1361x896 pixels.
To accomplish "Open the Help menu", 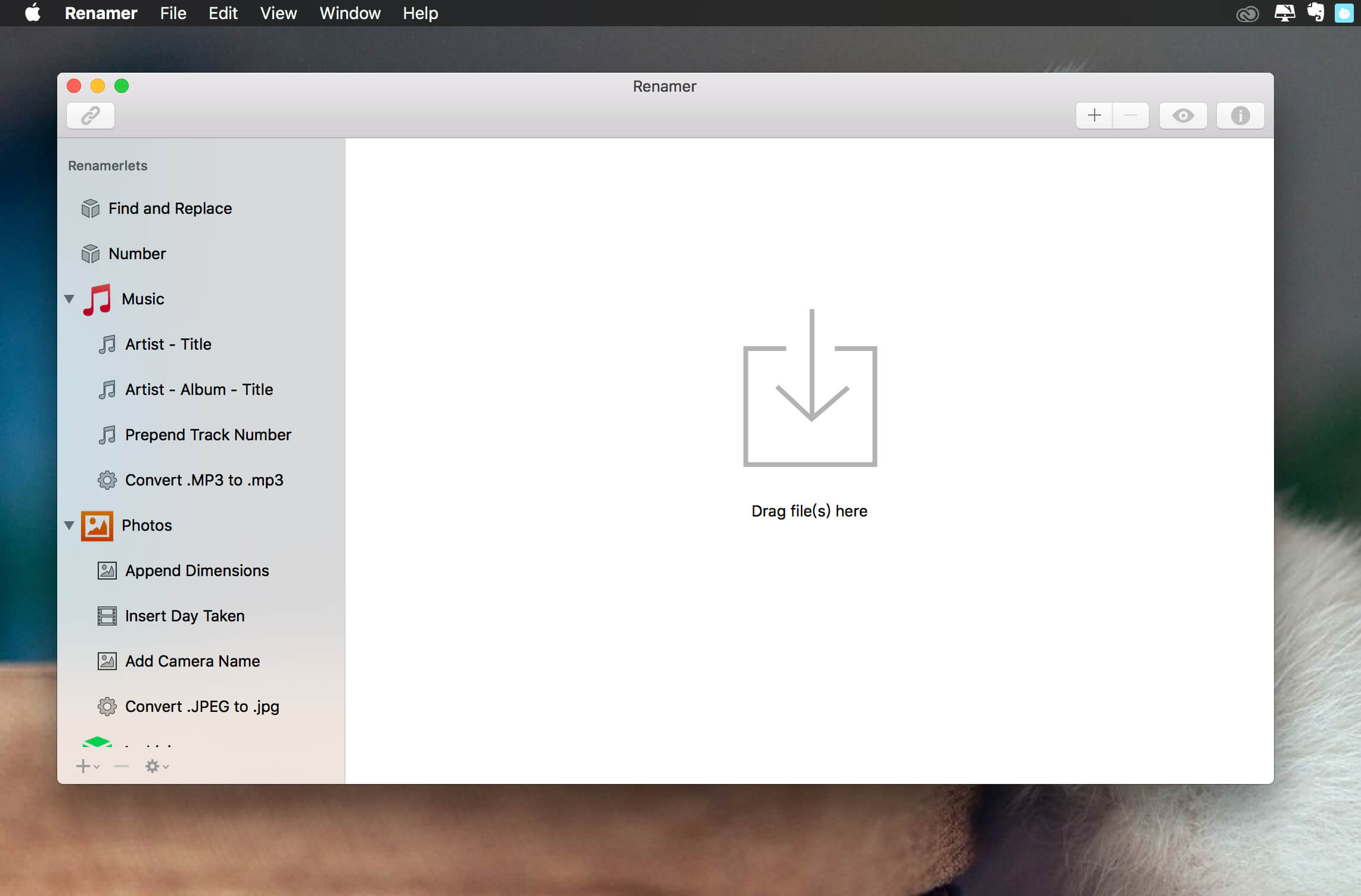I will [x=420, y=13].
